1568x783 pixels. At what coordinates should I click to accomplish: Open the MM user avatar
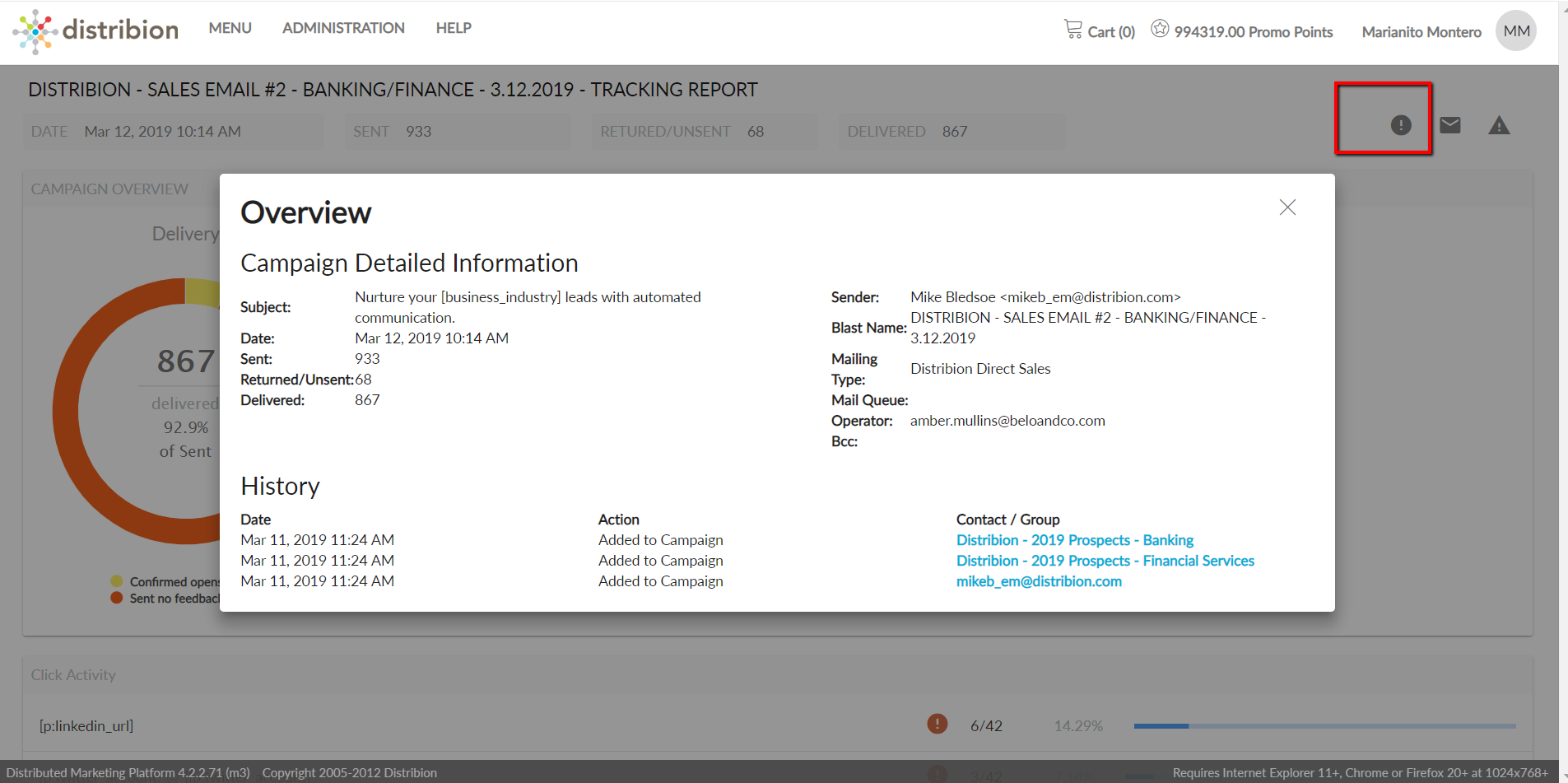1516,31
